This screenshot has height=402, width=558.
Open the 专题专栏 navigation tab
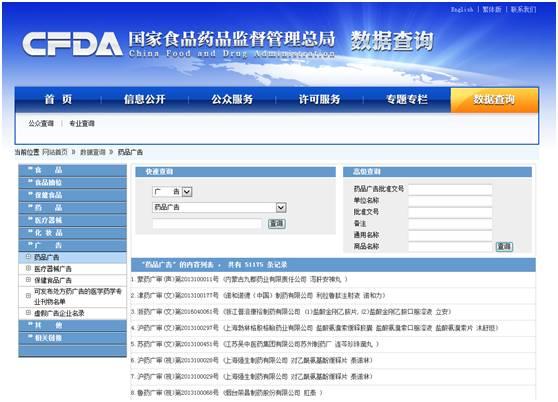coord(407,99)
